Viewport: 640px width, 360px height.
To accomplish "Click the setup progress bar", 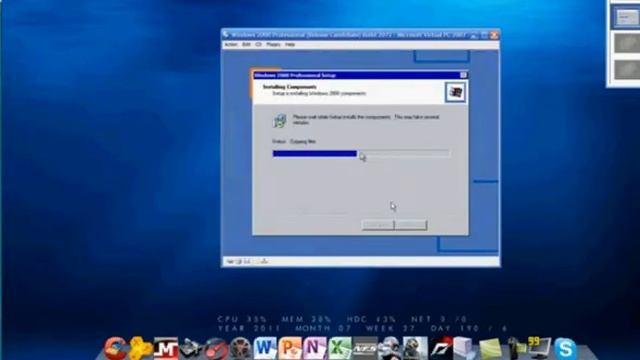I will (x=361, y=153).
